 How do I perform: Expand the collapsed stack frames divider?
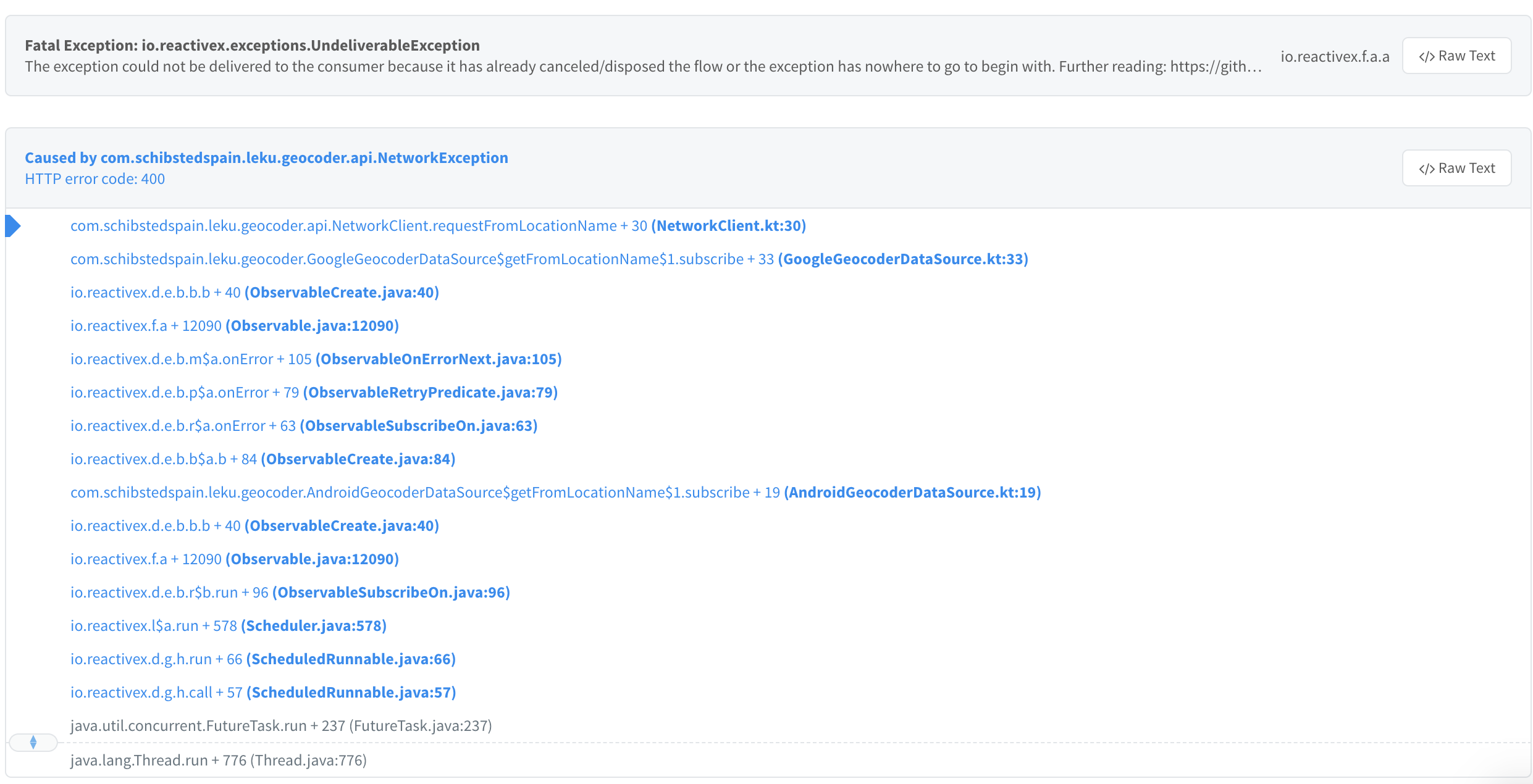click(x=33, y=743)
